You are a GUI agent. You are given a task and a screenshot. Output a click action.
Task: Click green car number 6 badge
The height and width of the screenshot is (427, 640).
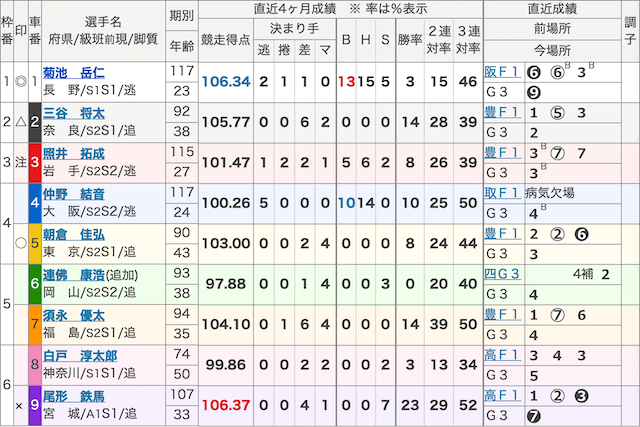[35, 284]
